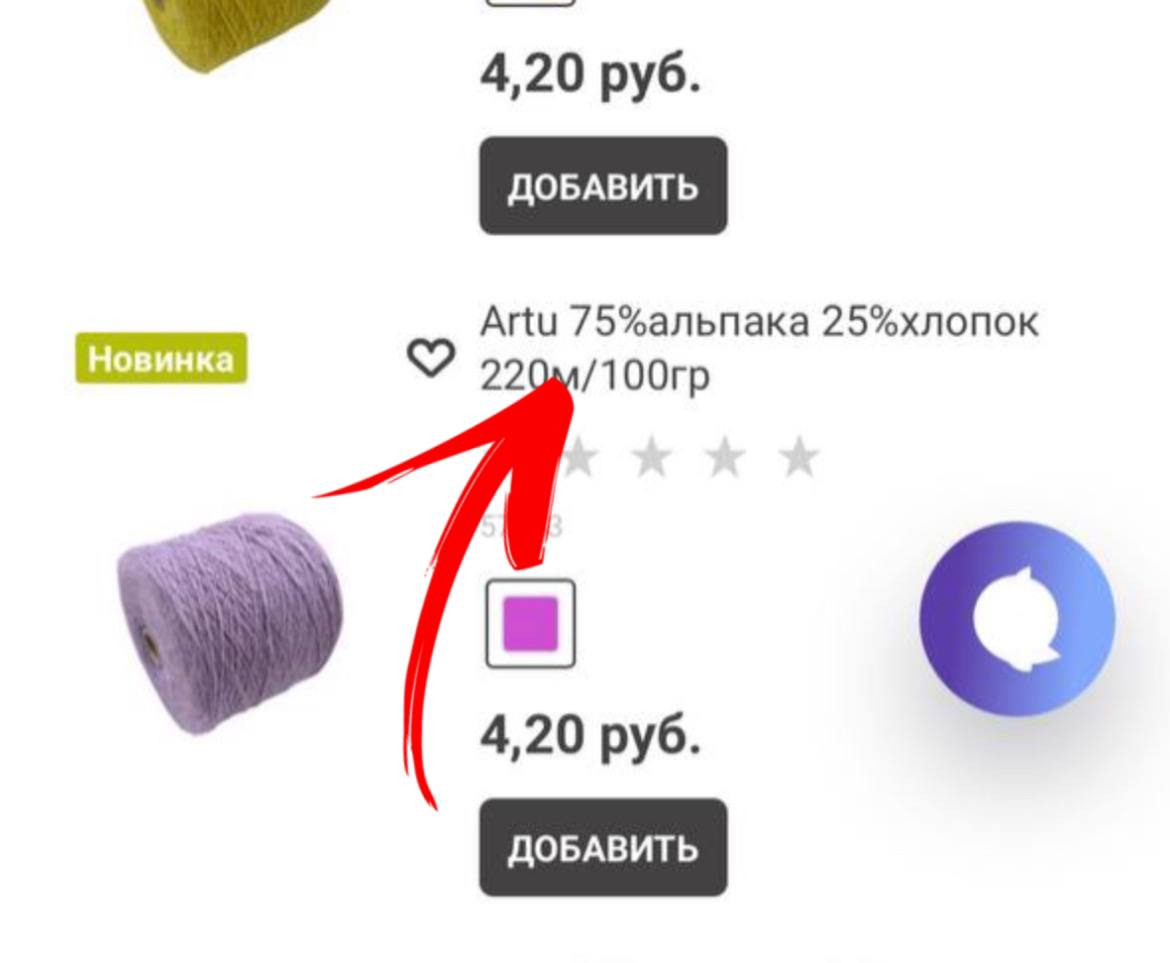This screenshot has width=1170, height=963.
Task: Open the Artu 75%альпака 25%хлопок product title
Action: click(x=759, y=322)
